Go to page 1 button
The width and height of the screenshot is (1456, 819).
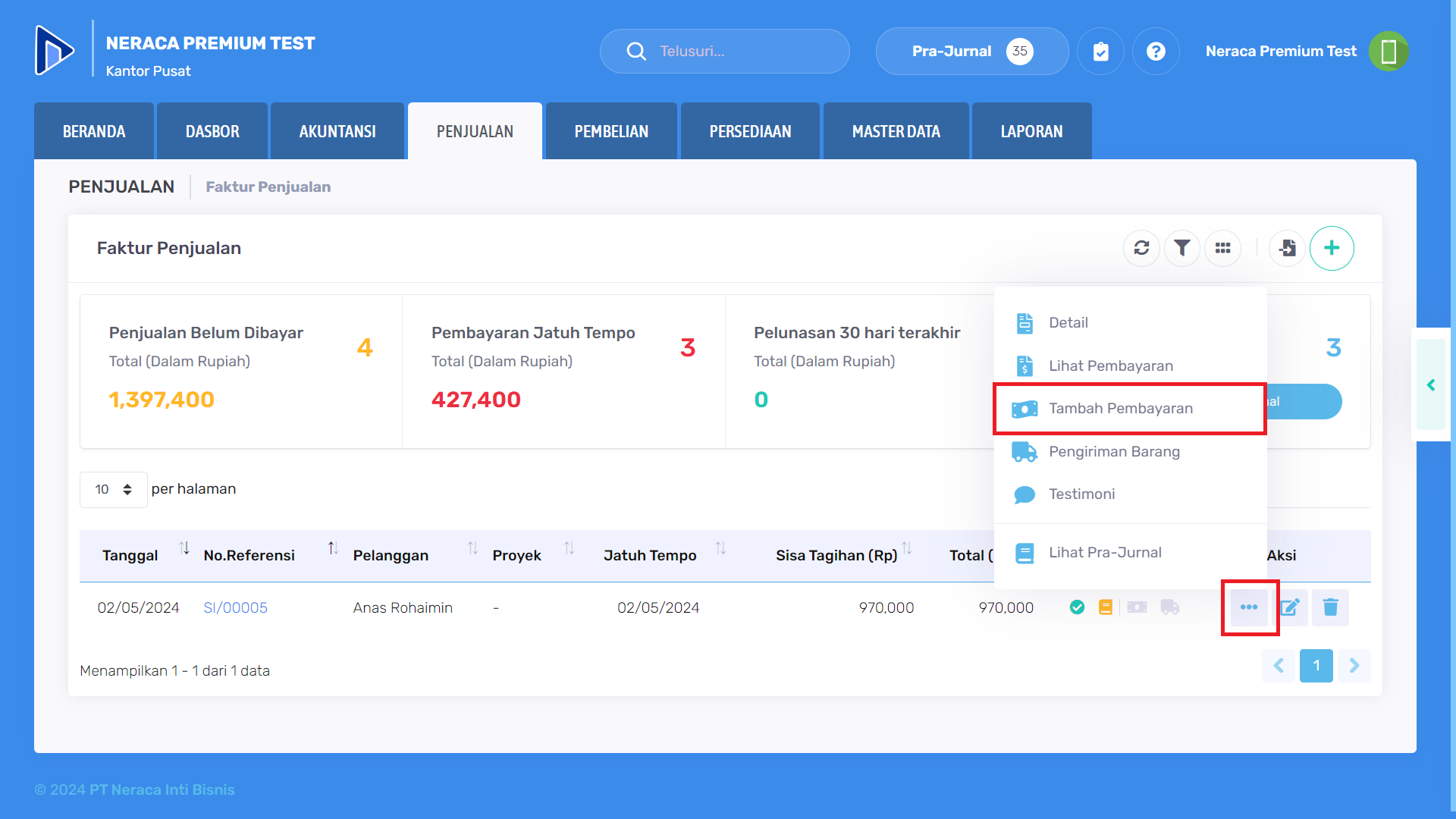(1316, 666)
